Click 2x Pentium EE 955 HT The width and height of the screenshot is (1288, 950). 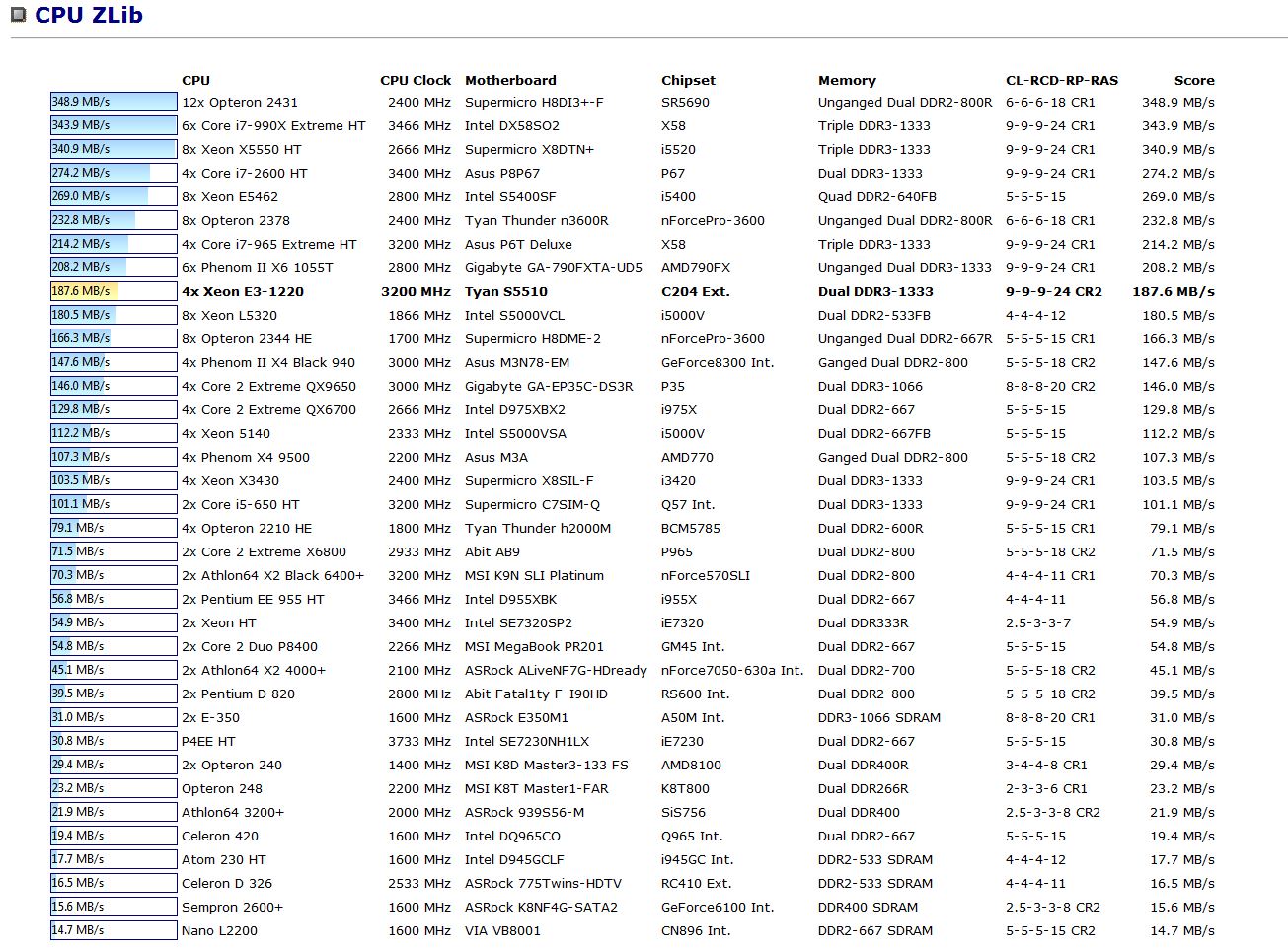point(253,599)
